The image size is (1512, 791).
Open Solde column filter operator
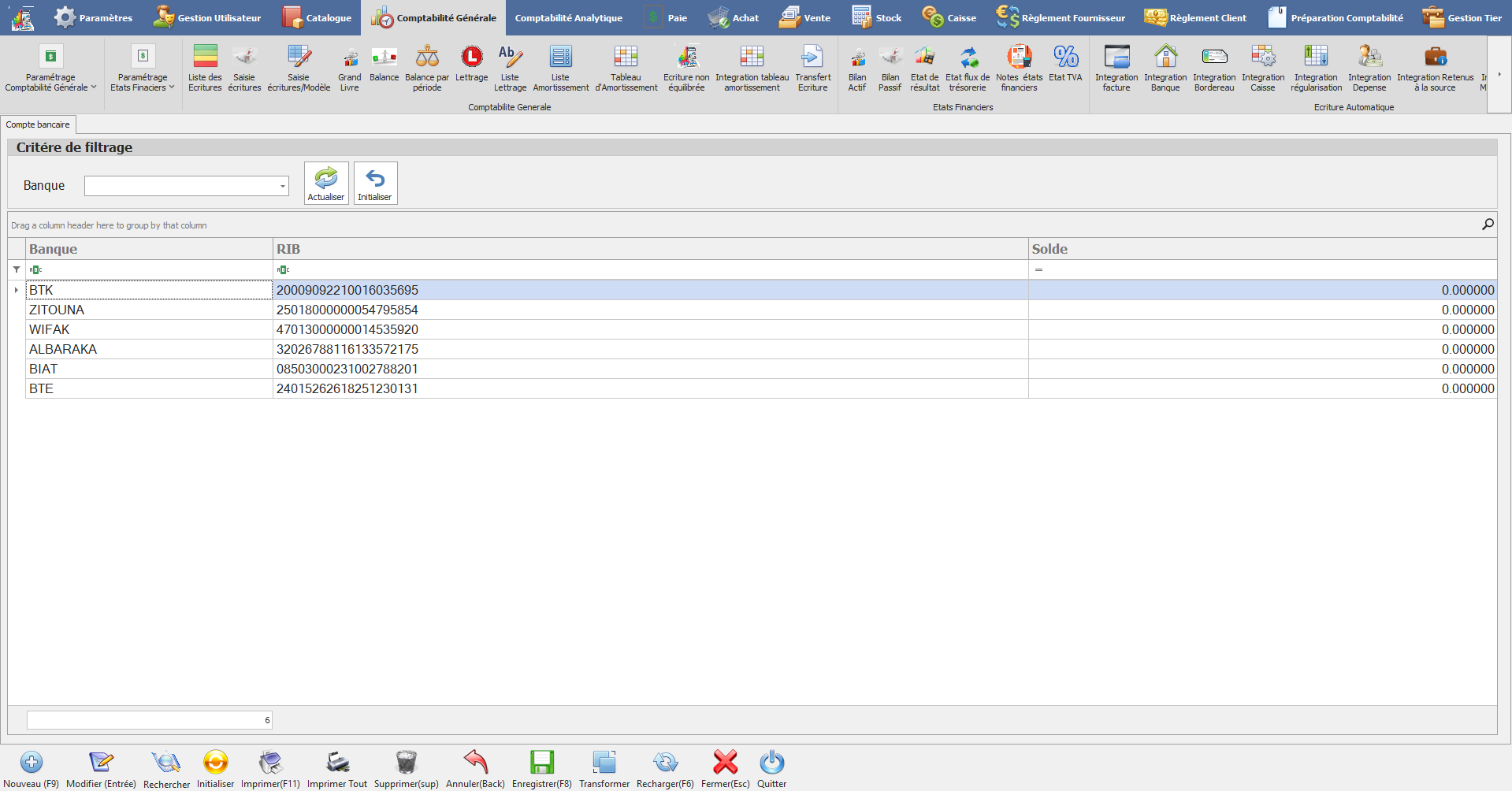pos(1038,269)
